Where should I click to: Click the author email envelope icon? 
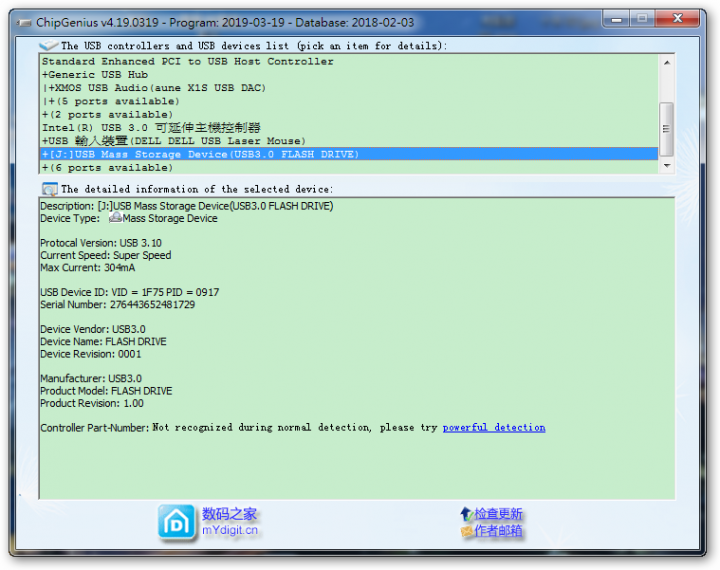[x=467, y=531]
